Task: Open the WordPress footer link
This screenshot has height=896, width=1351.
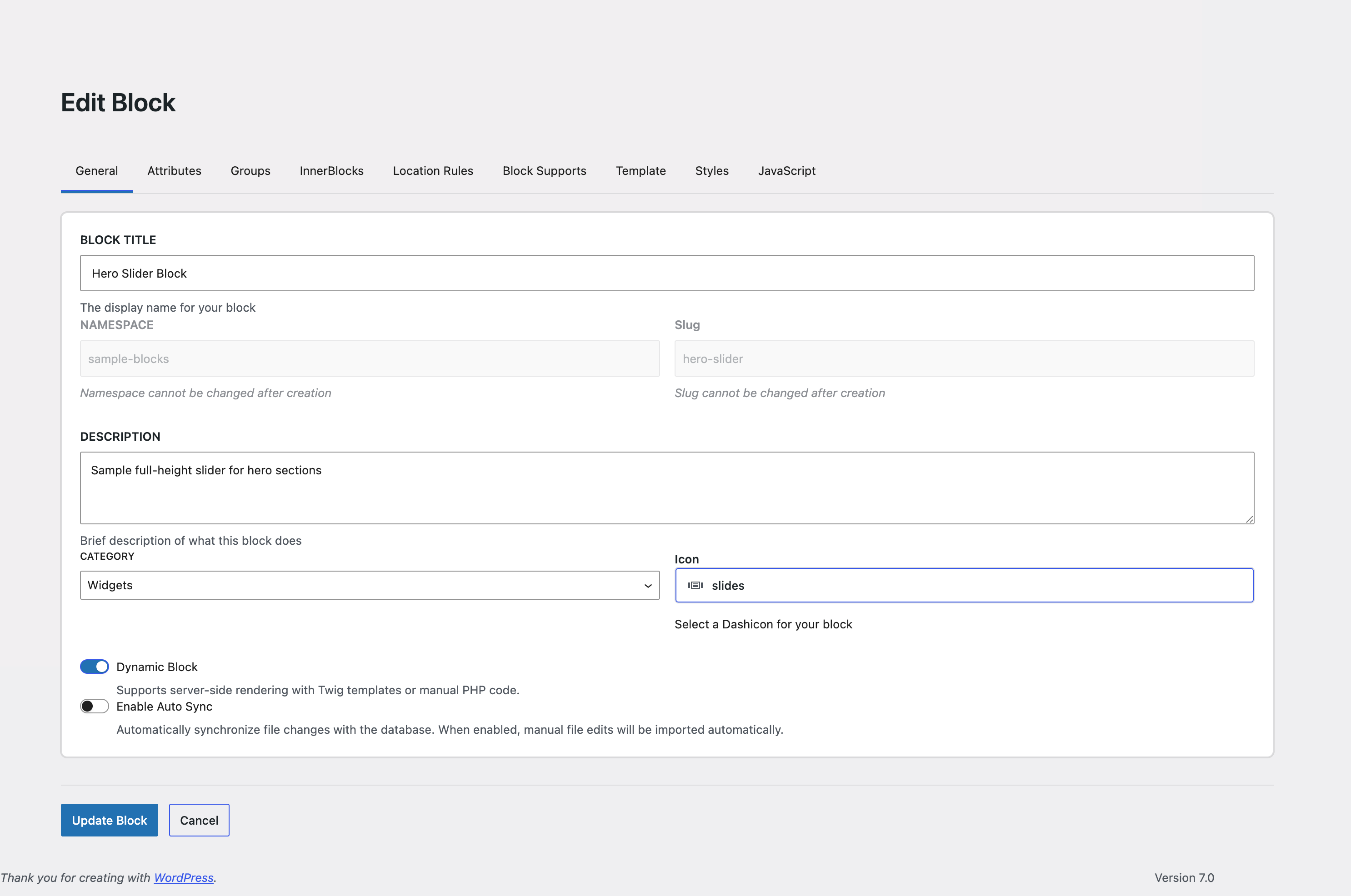Action: point(184,878)
